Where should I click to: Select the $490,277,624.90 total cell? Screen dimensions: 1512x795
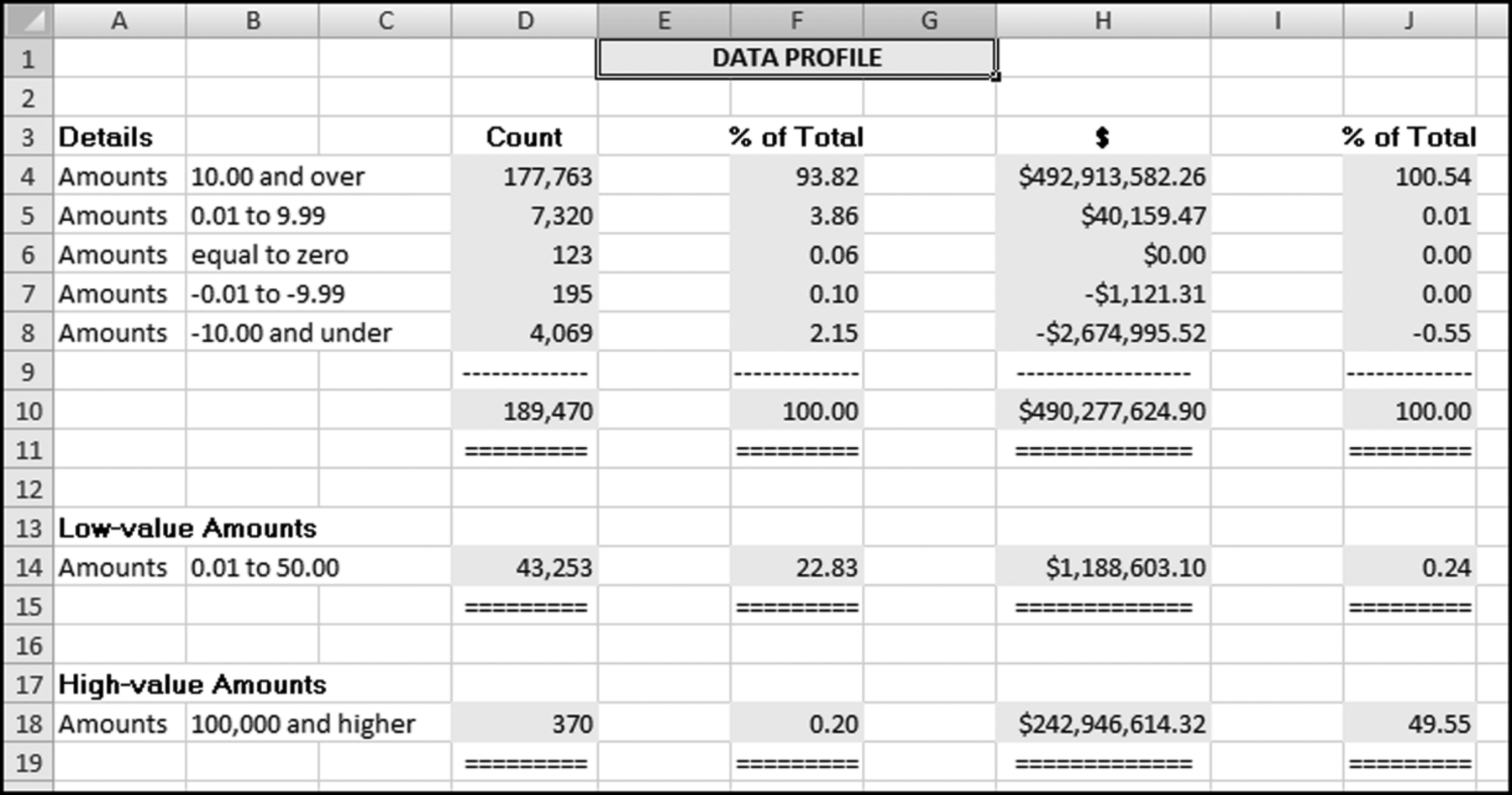tap(1111, 411)
